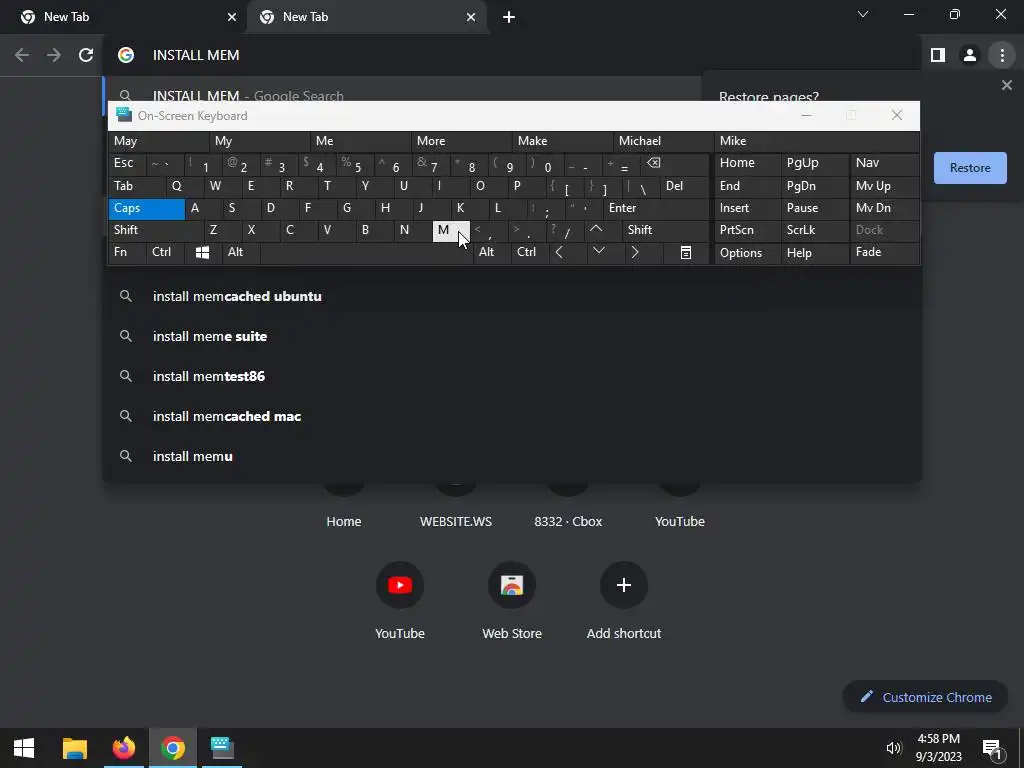The width and height of the screenshot is (1024, 768).
Task: Open the taskbar clock showing 4:58 PM
Action: 938,748
